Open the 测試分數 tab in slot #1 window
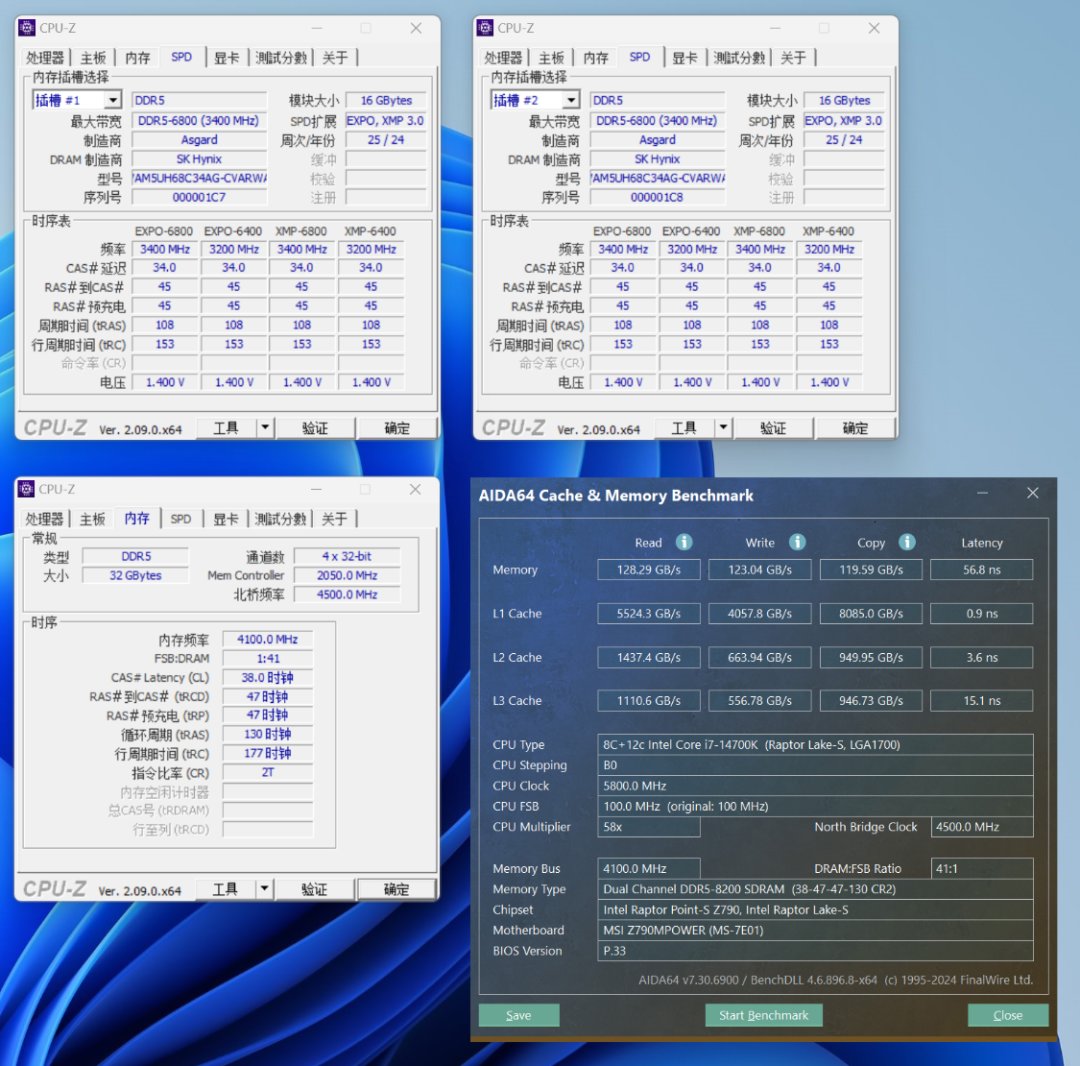 [280, 57]
